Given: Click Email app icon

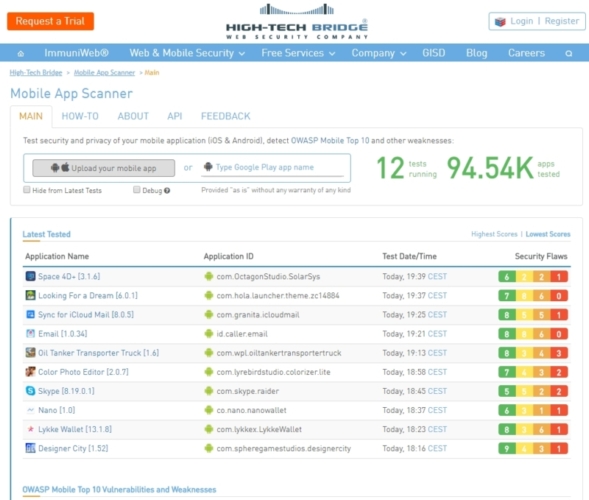Looking at the screenshot, I should click(x=30, y=334).
